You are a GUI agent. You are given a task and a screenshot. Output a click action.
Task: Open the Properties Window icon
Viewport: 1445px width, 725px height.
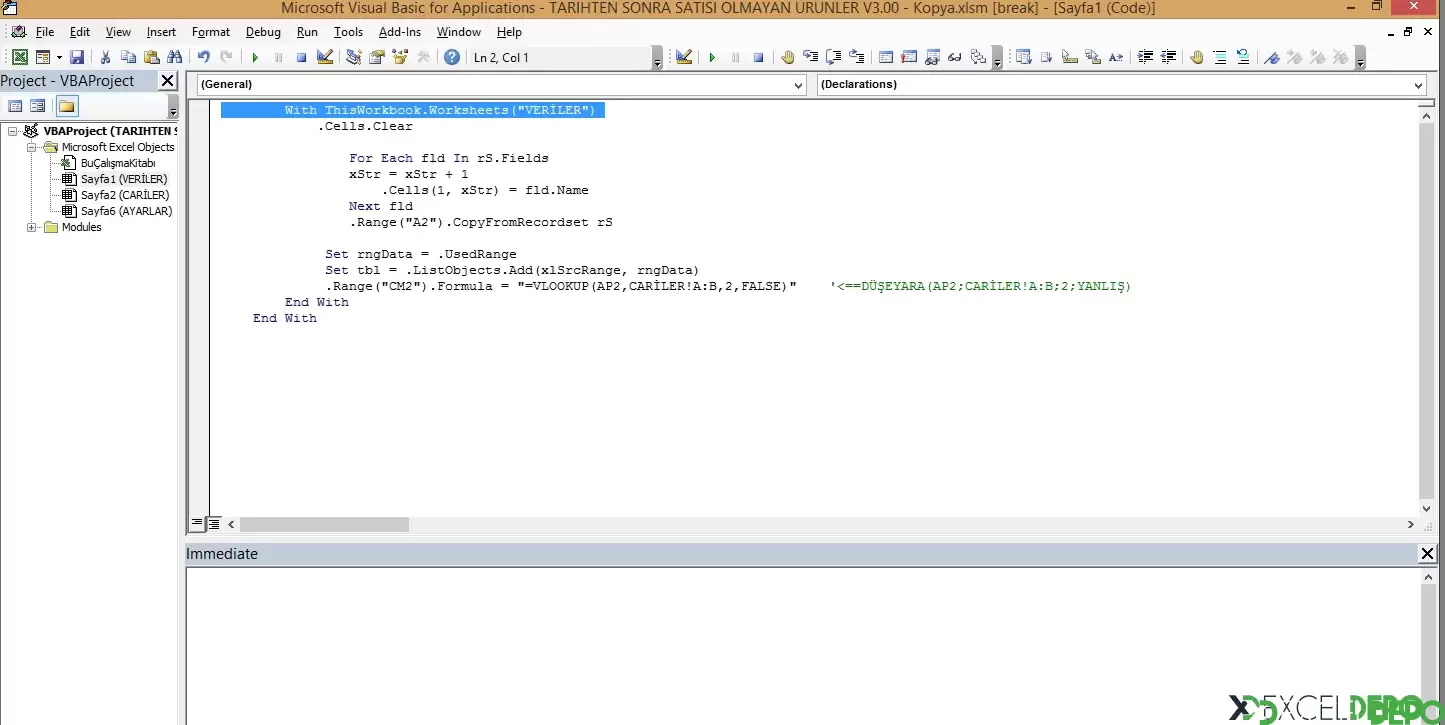(377, 58)
